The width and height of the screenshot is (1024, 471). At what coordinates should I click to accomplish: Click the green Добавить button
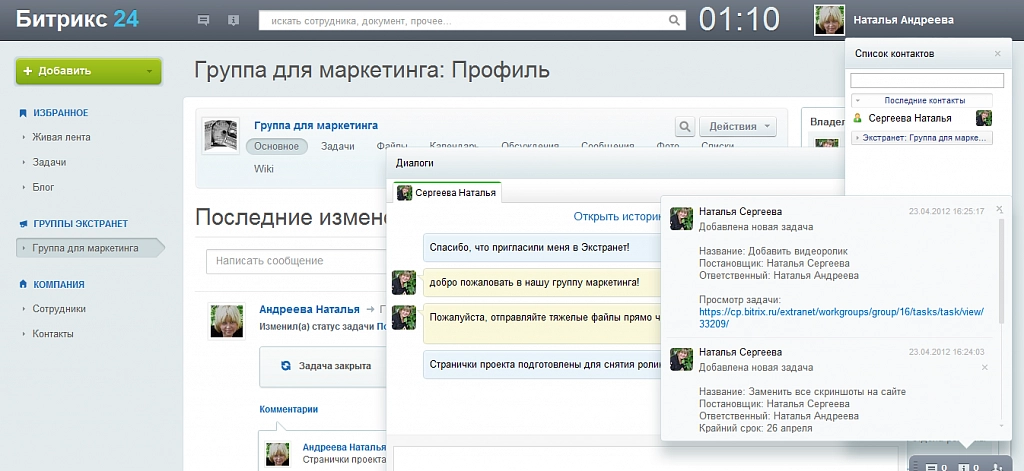point(88,71)
